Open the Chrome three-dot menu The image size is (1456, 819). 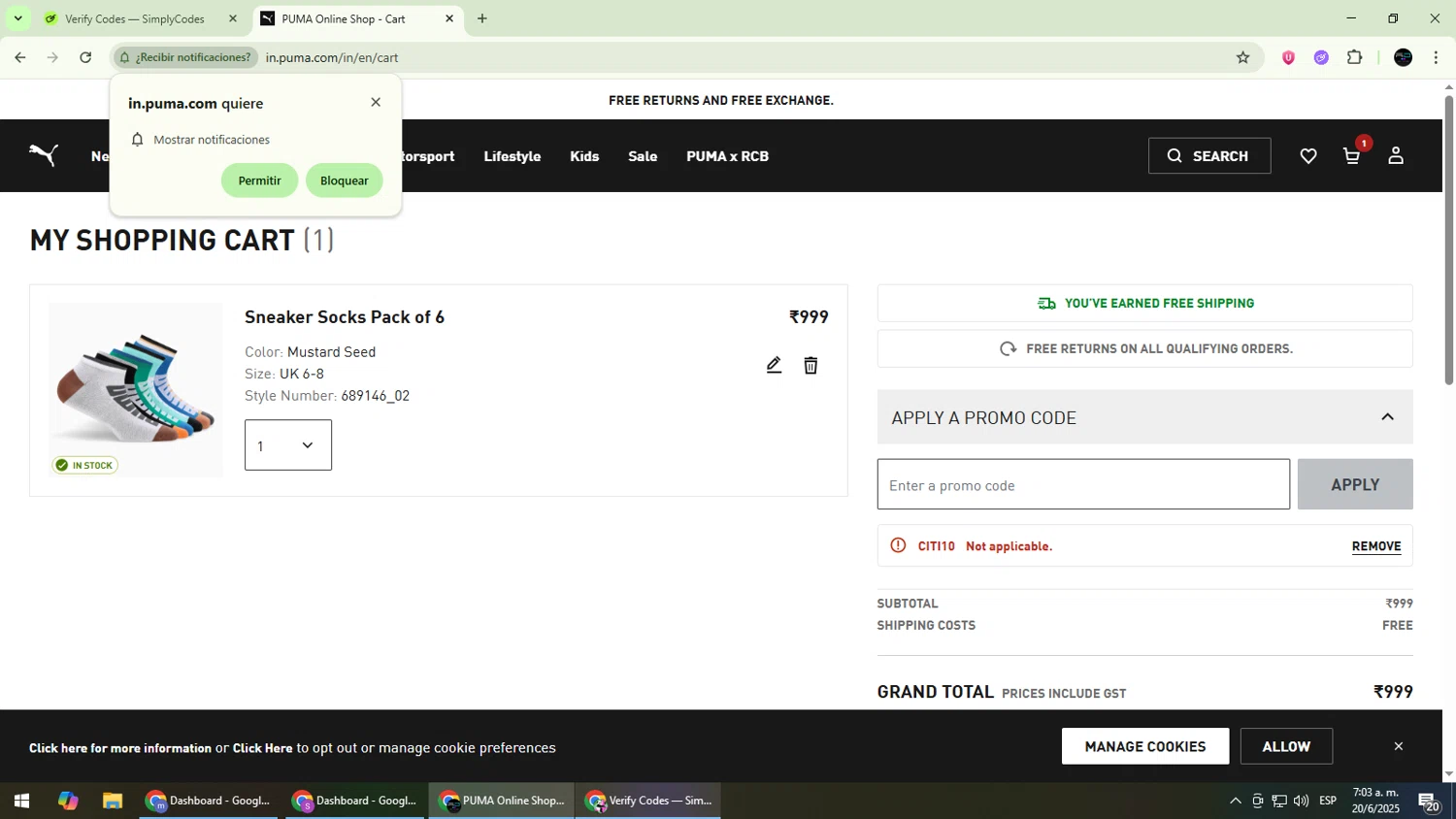(x=1436, y=57)
